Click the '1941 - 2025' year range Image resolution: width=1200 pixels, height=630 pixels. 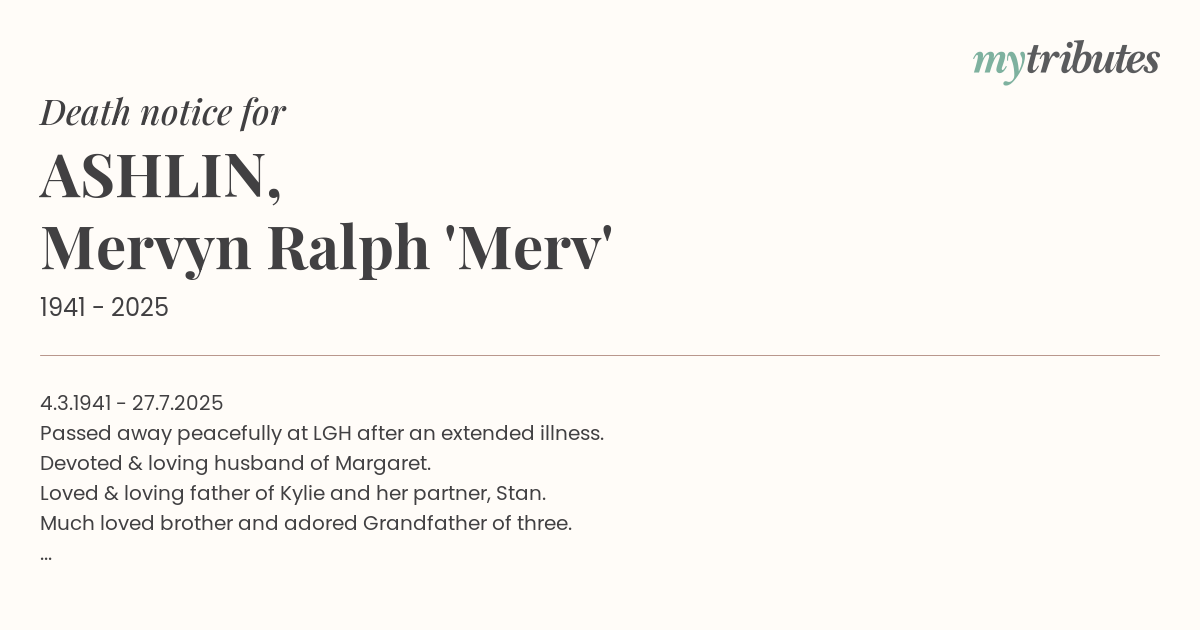(x=104, y=307)
